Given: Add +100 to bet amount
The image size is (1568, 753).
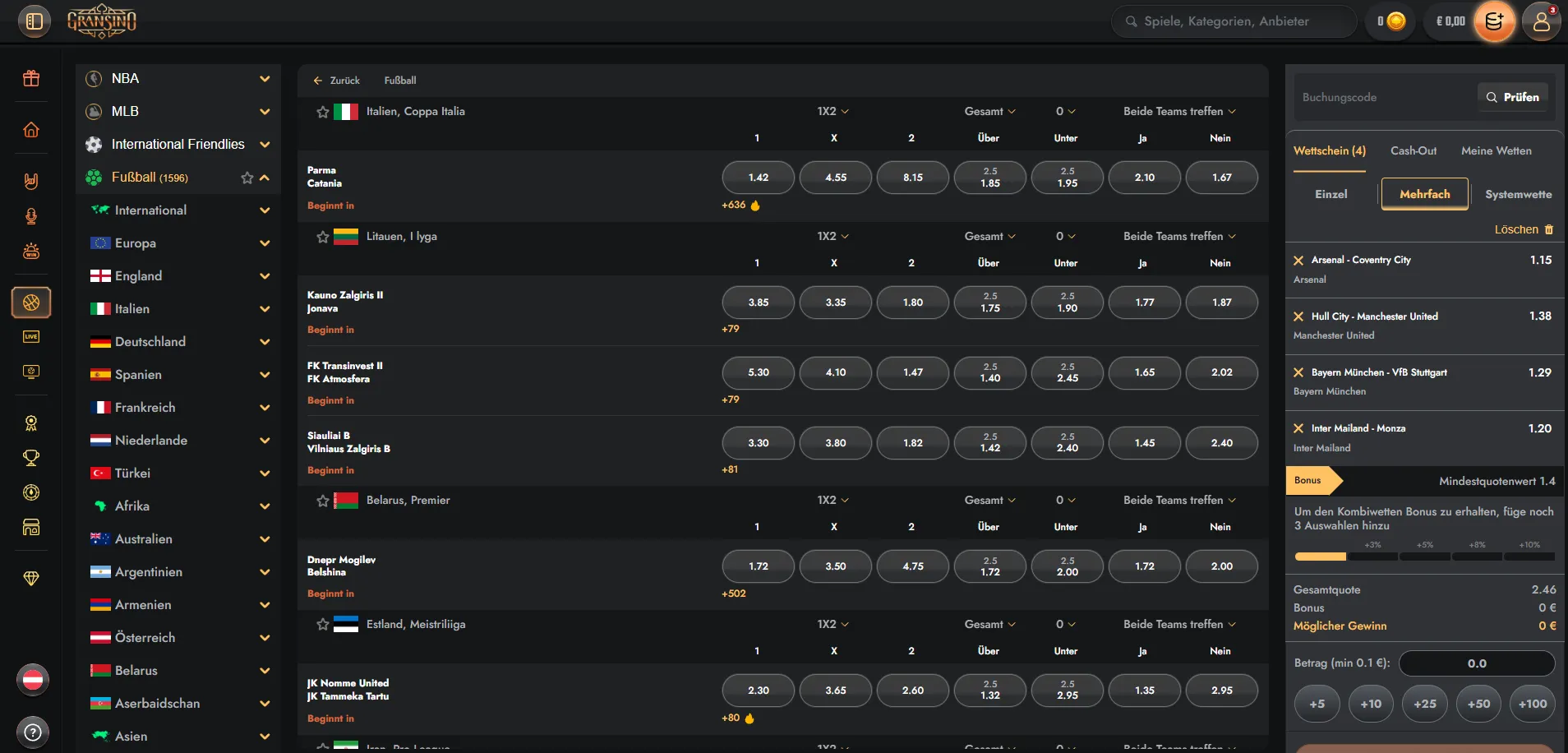Looking at the screenshot, I should pos(1533,704).
